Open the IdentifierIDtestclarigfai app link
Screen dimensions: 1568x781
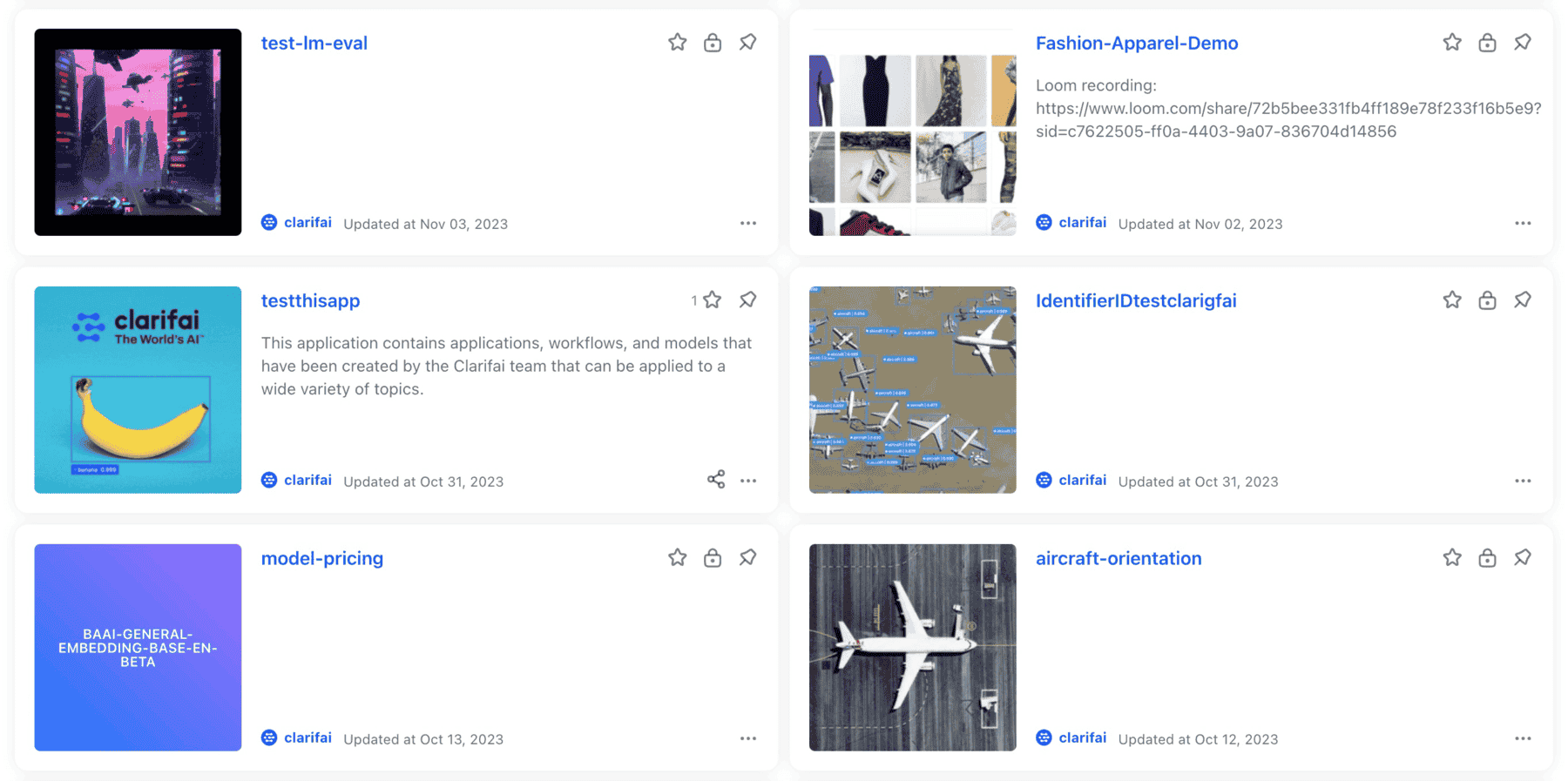[x=1136, y=300]
